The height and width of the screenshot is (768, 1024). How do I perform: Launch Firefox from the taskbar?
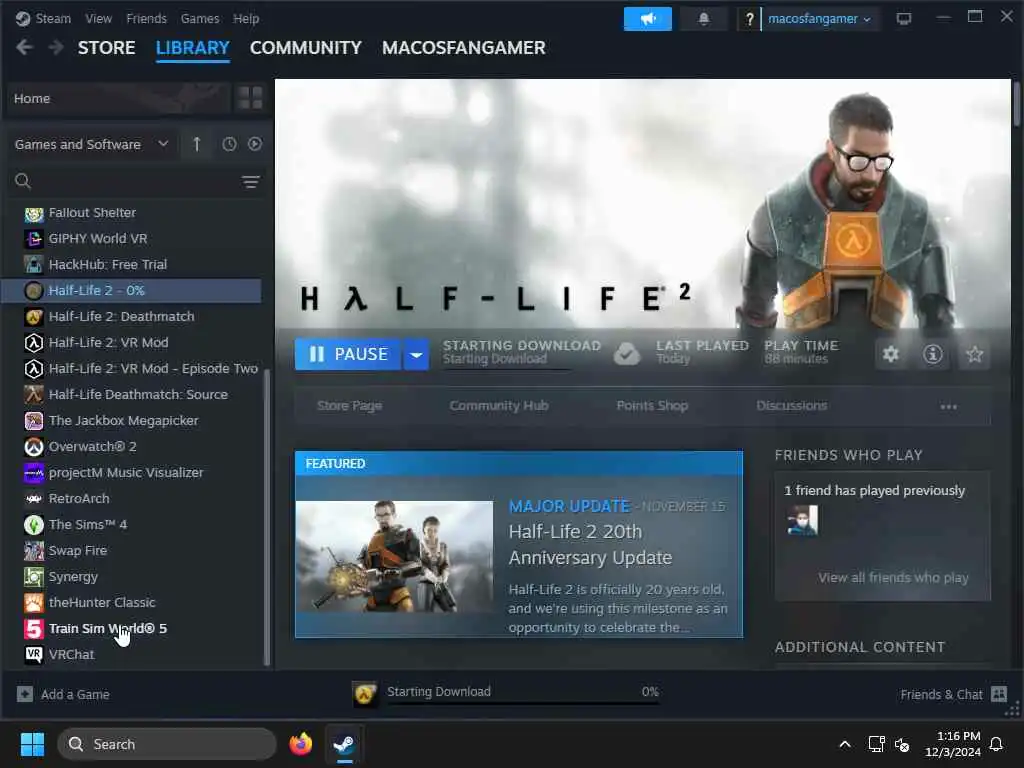click(300, 744)
